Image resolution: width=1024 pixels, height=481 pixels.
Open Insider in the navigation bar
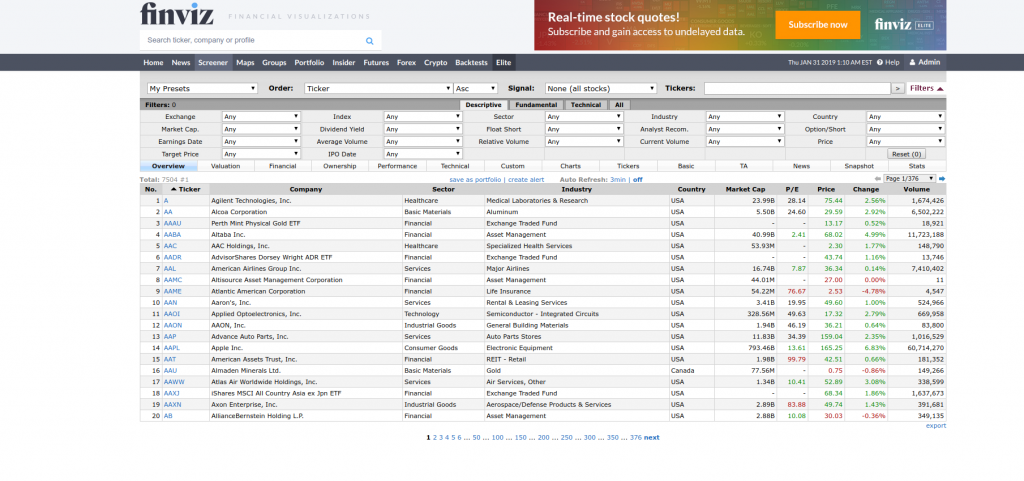click(344, 63)
